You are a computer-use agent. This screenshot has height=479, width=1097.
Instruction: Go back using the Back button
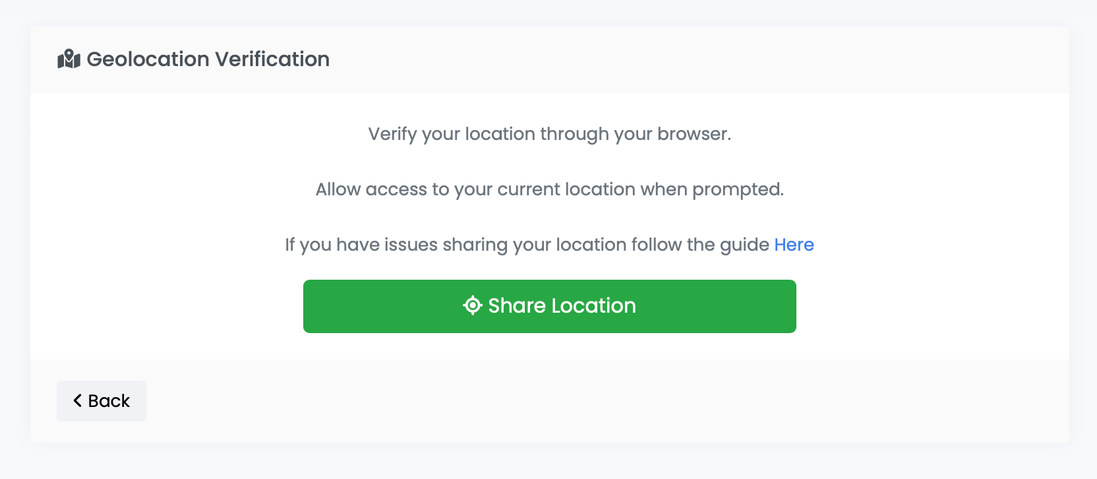(101, 401)
